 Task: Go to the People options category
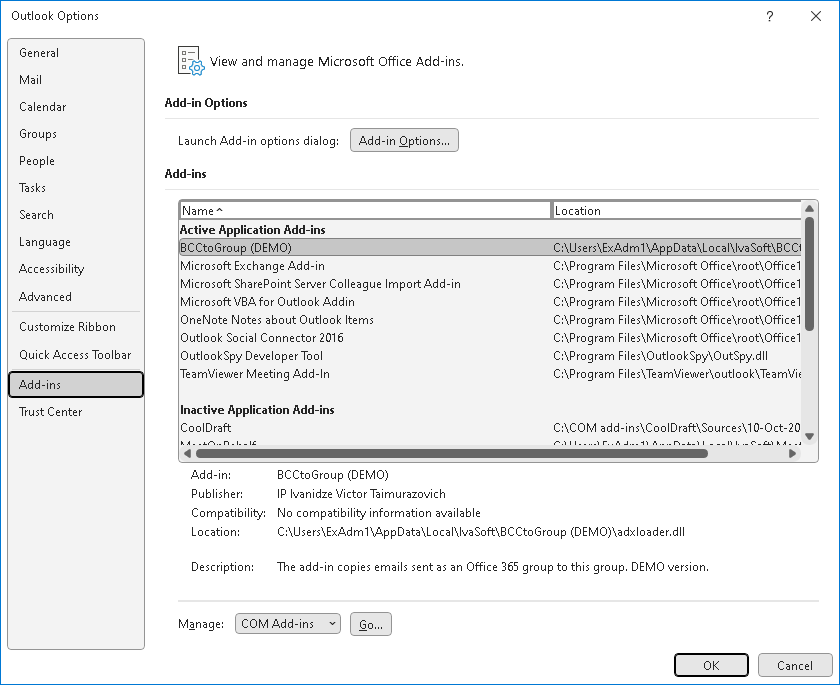[x=76, y=161]
